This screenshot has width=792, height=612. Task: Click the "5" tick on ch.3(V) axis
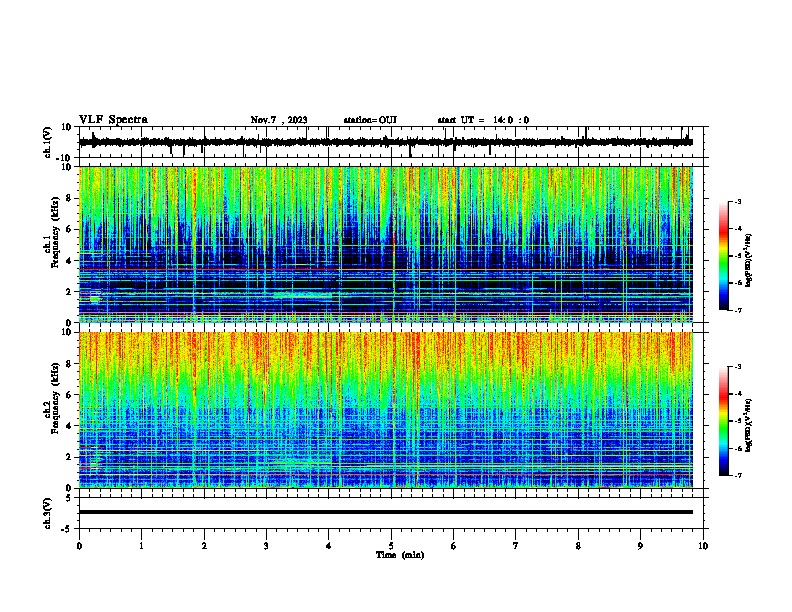point(69,498)
